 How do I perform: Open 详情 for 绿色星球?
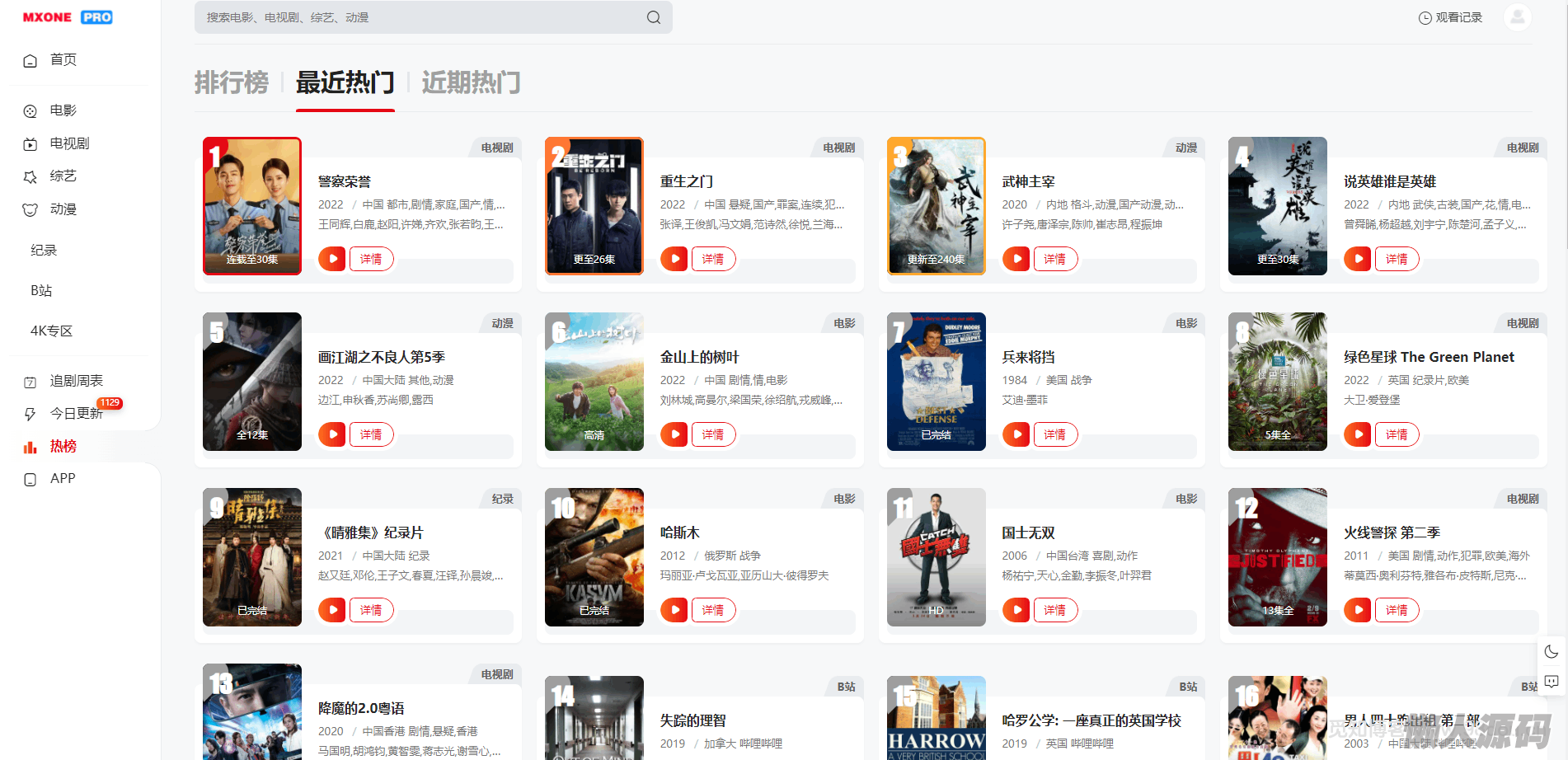(1397, 434)
